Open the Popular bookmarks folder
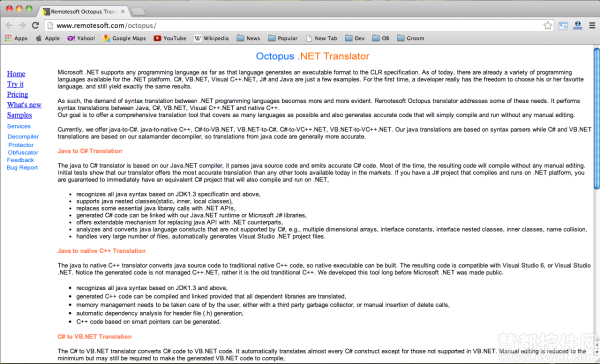The image size is (600, 364). pos(283,38)
